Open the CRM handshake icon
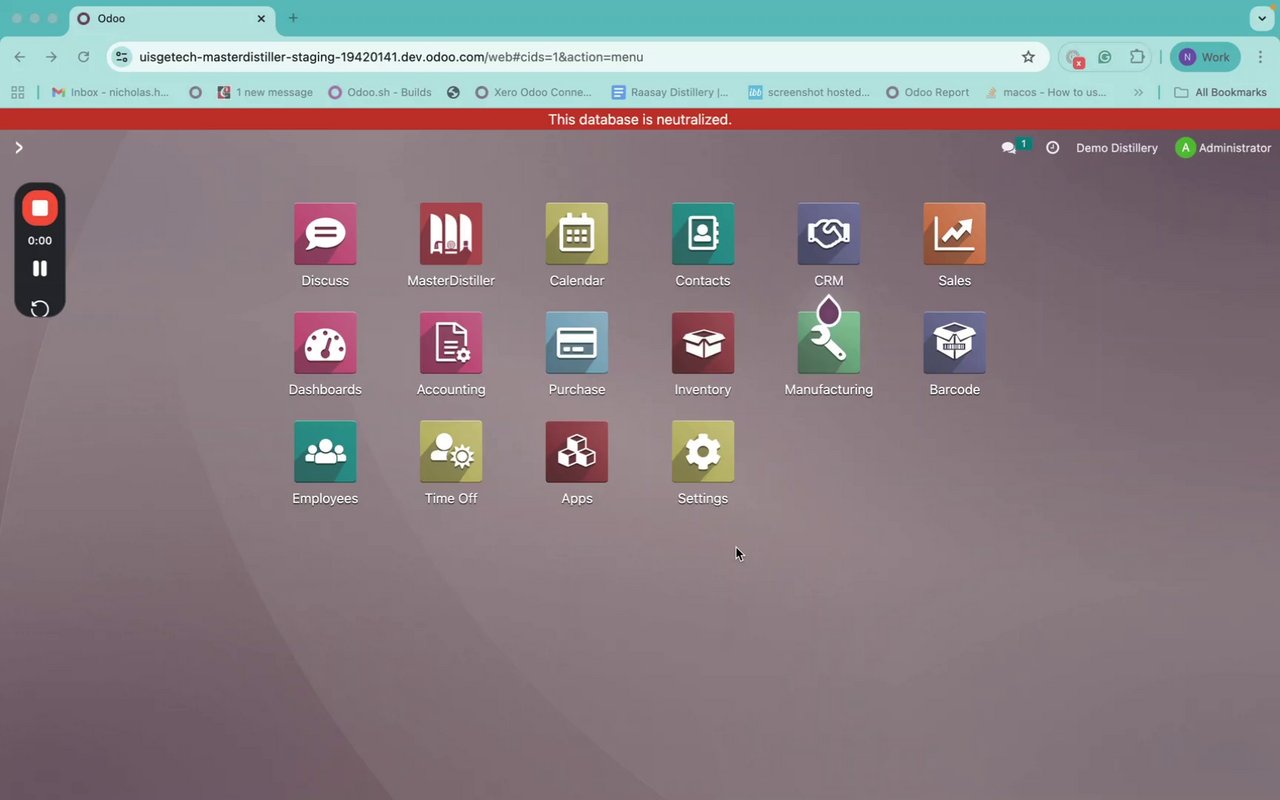The width and height of the screenshot is (1280, 800). (x=829, y=234)
